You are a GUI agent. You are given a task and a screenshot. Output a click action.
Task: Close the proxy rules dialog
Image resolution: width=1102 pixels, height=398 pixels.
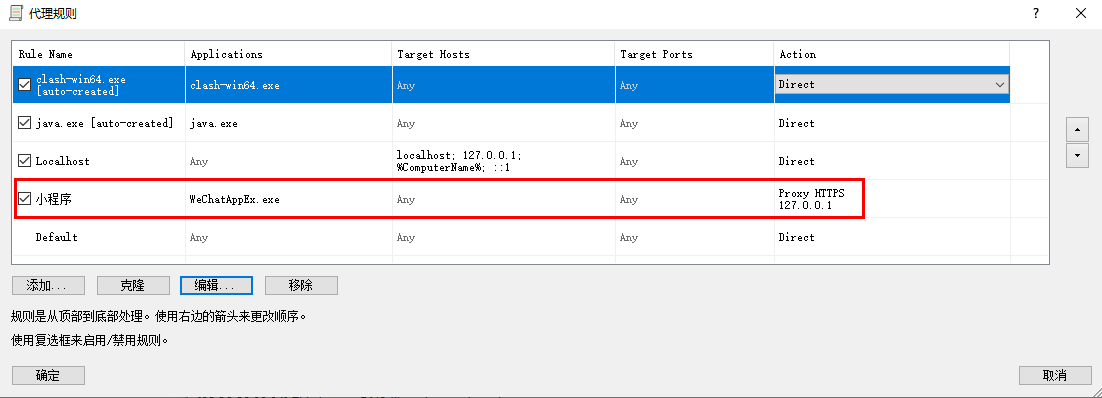(1081, 13)
